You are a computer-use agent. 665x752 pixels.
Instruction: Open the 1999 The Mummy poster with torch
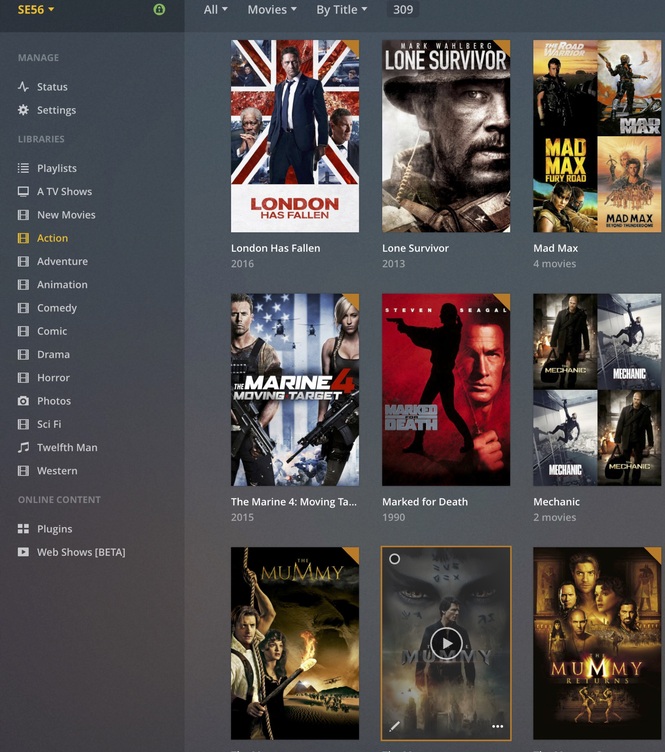(295, 643)
